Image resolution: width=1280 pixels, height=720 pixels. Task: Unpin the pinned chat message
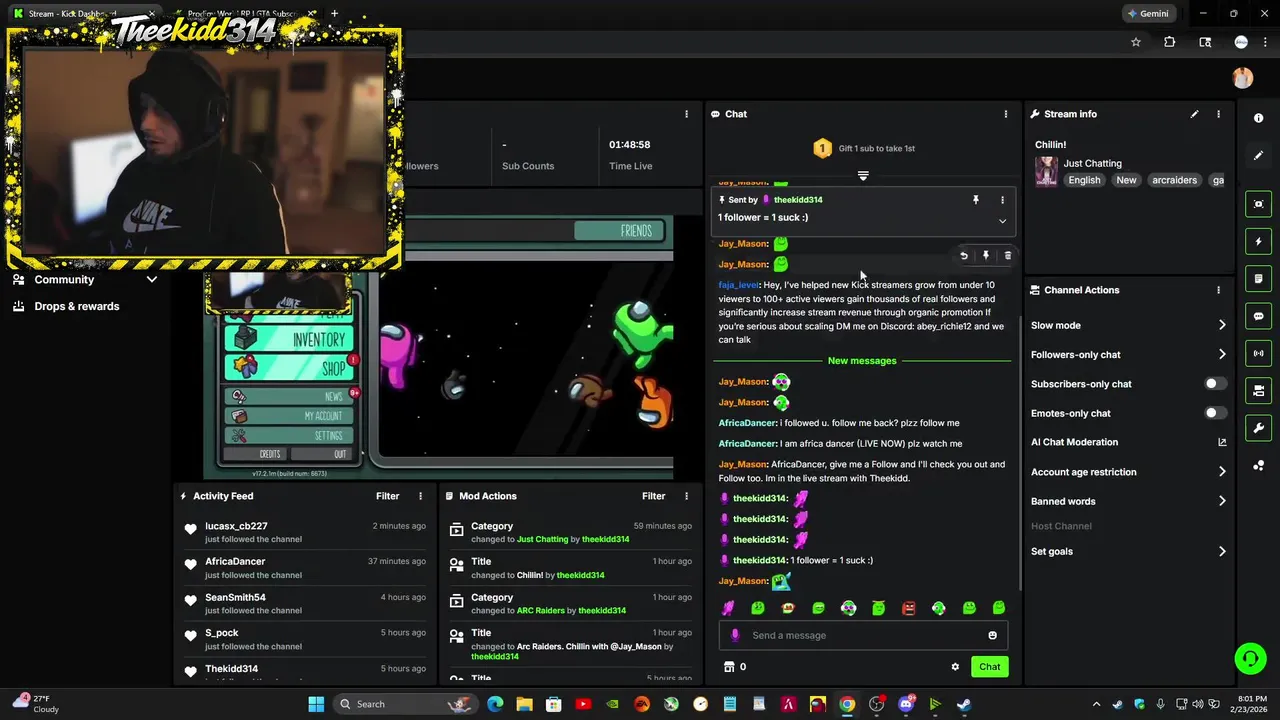[x=976, y=200]
